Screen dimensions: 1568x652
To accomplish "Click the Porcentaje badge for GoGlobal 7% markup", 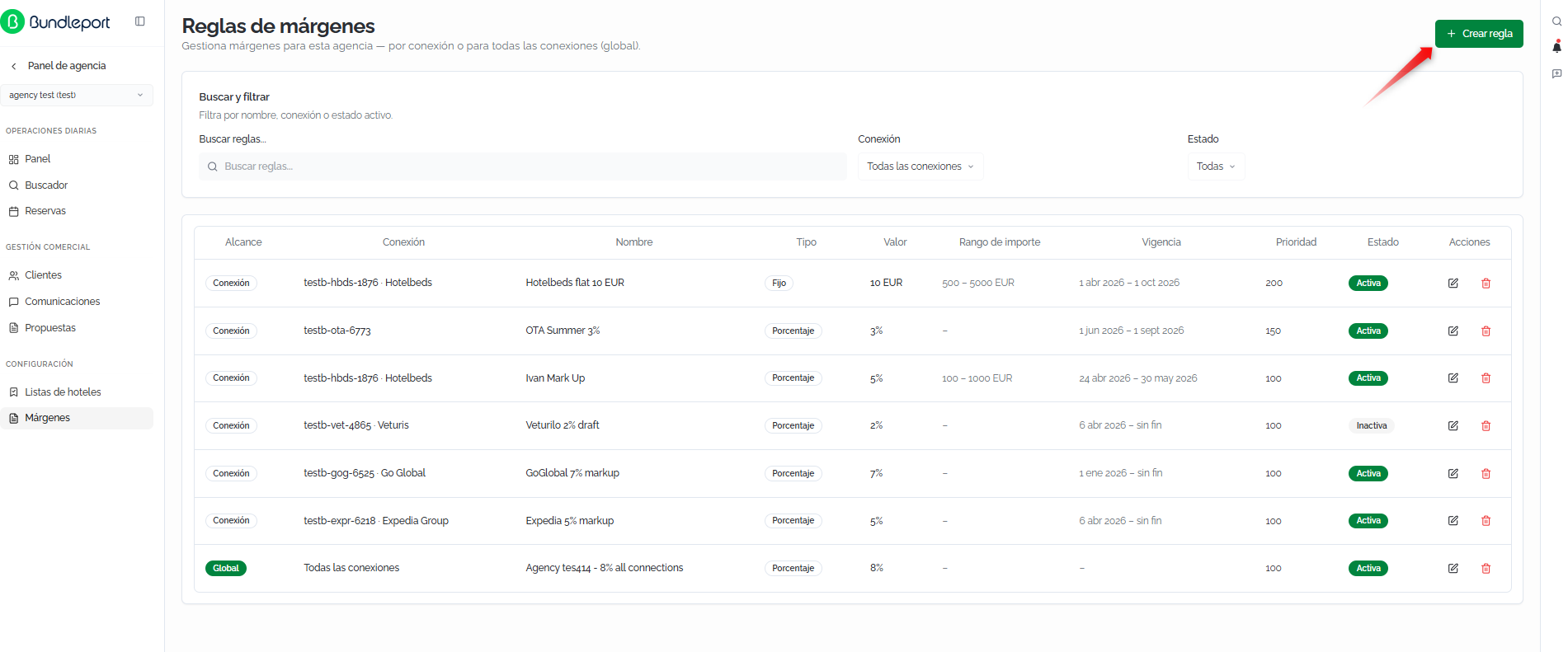I will [x=793, y=473].
